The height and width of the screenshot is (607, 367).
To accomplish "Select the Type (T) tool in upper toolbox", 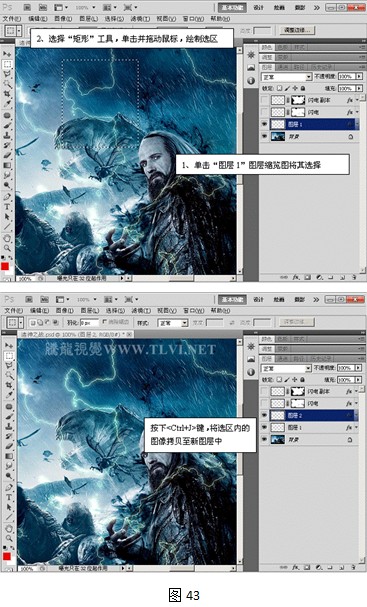I will click(x=7, y=207).
